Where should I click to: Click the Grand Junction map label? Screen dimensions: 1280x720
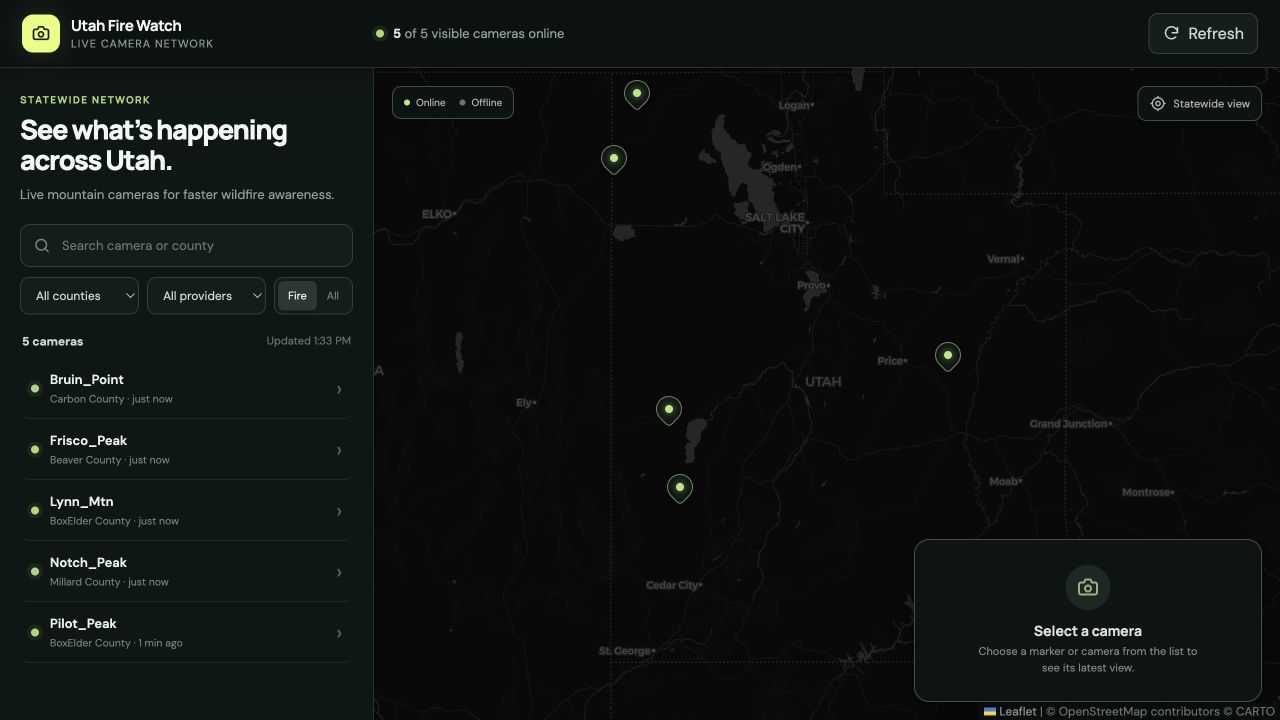(1069, 424)
